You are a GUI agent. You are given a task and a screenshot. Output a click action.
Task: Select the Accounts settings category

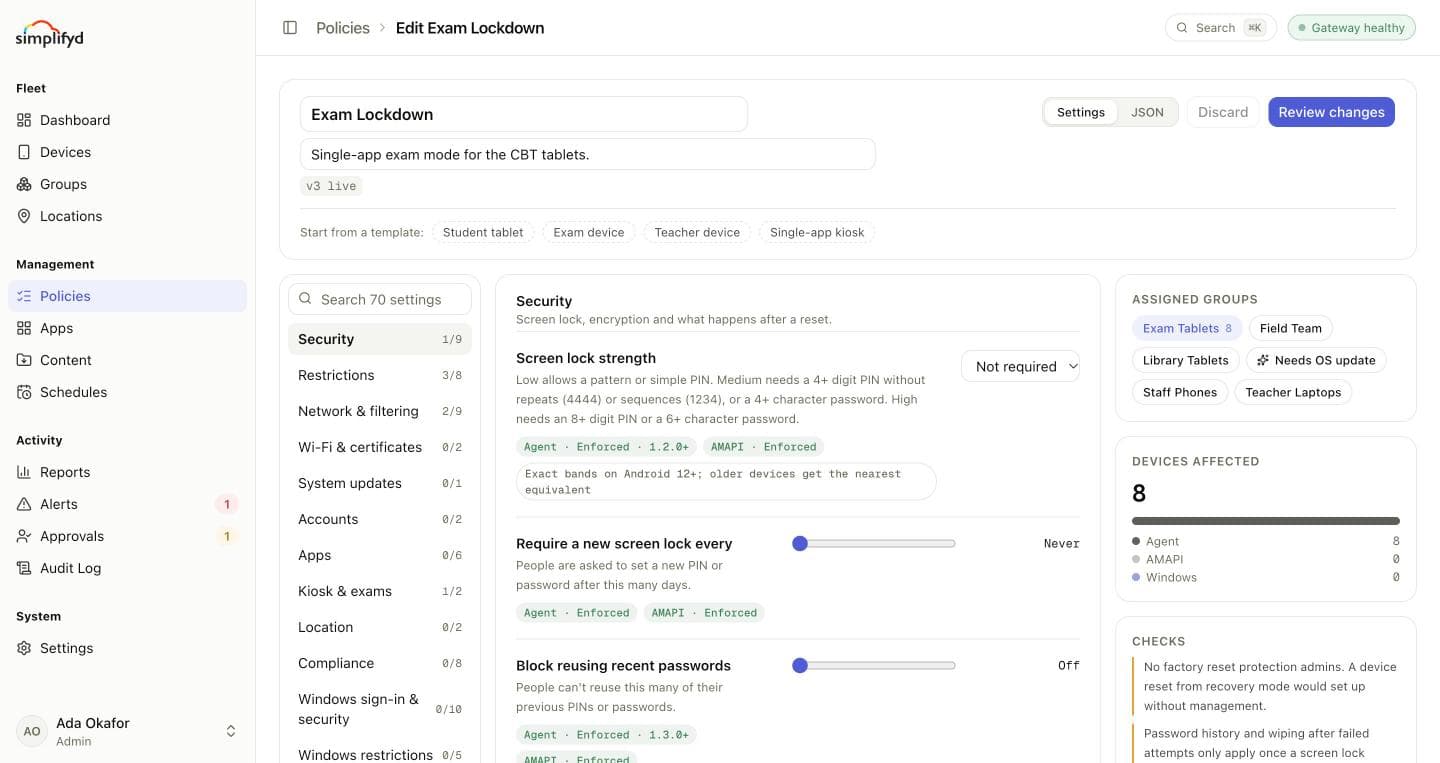click(x=380, y=519)
